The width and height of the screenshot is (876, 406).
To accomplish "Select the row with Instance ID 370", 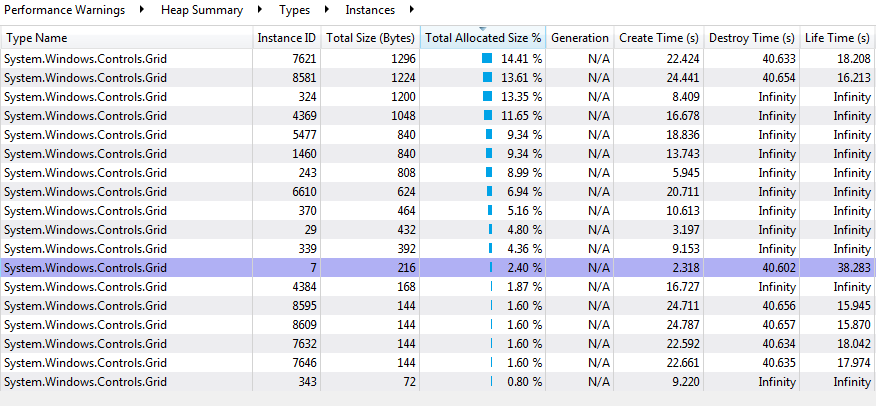I will 438,211.
